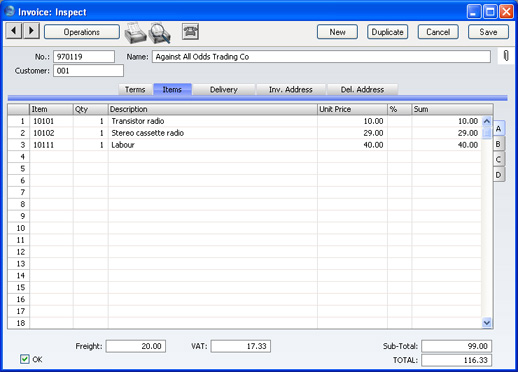The height and width of the screenshot is (372, 518).
Task: Open print preview magnifier icon
Action: click(160, 33)
